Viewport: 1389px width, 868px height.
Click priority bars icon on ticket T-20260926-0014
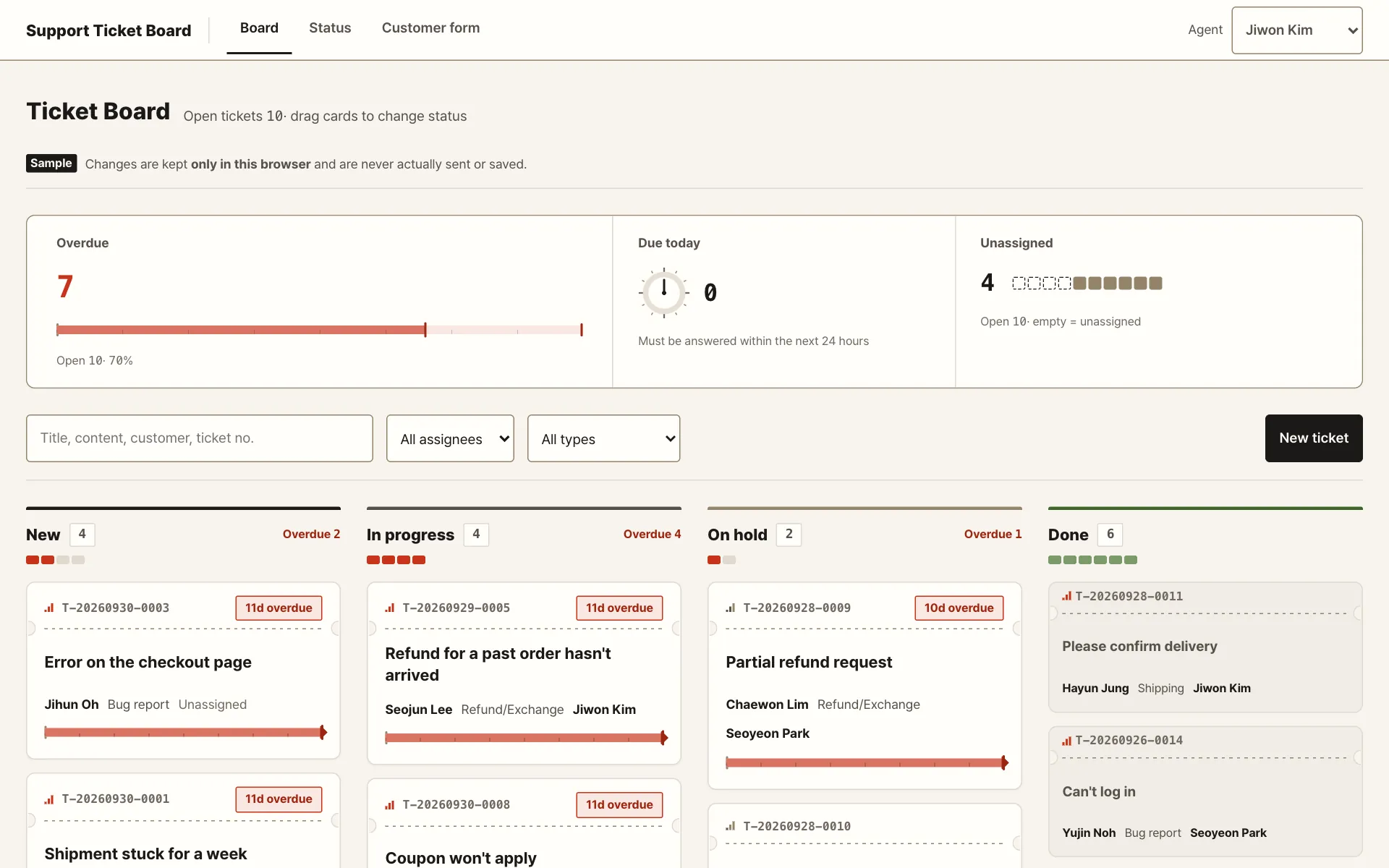point(1067,741)
